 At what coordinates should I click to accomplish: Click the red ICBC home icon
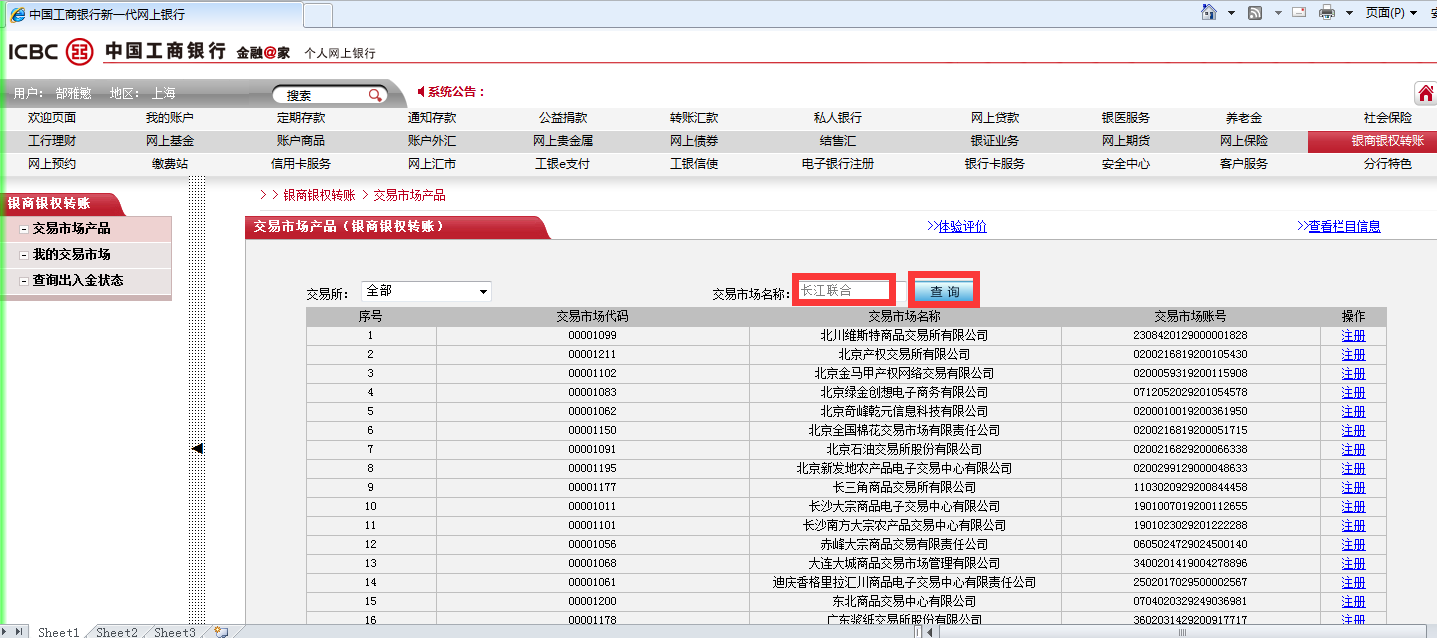coord(1425,94)
